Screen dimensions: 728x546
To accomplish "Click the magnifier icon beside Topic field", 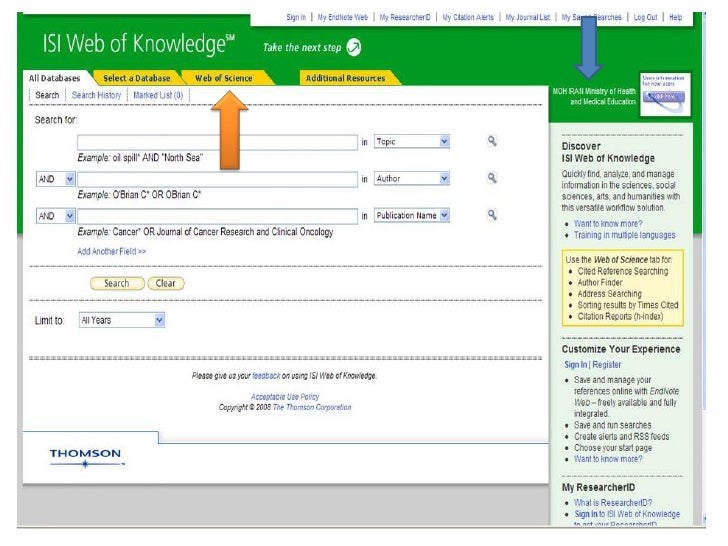I will (492, 141).
